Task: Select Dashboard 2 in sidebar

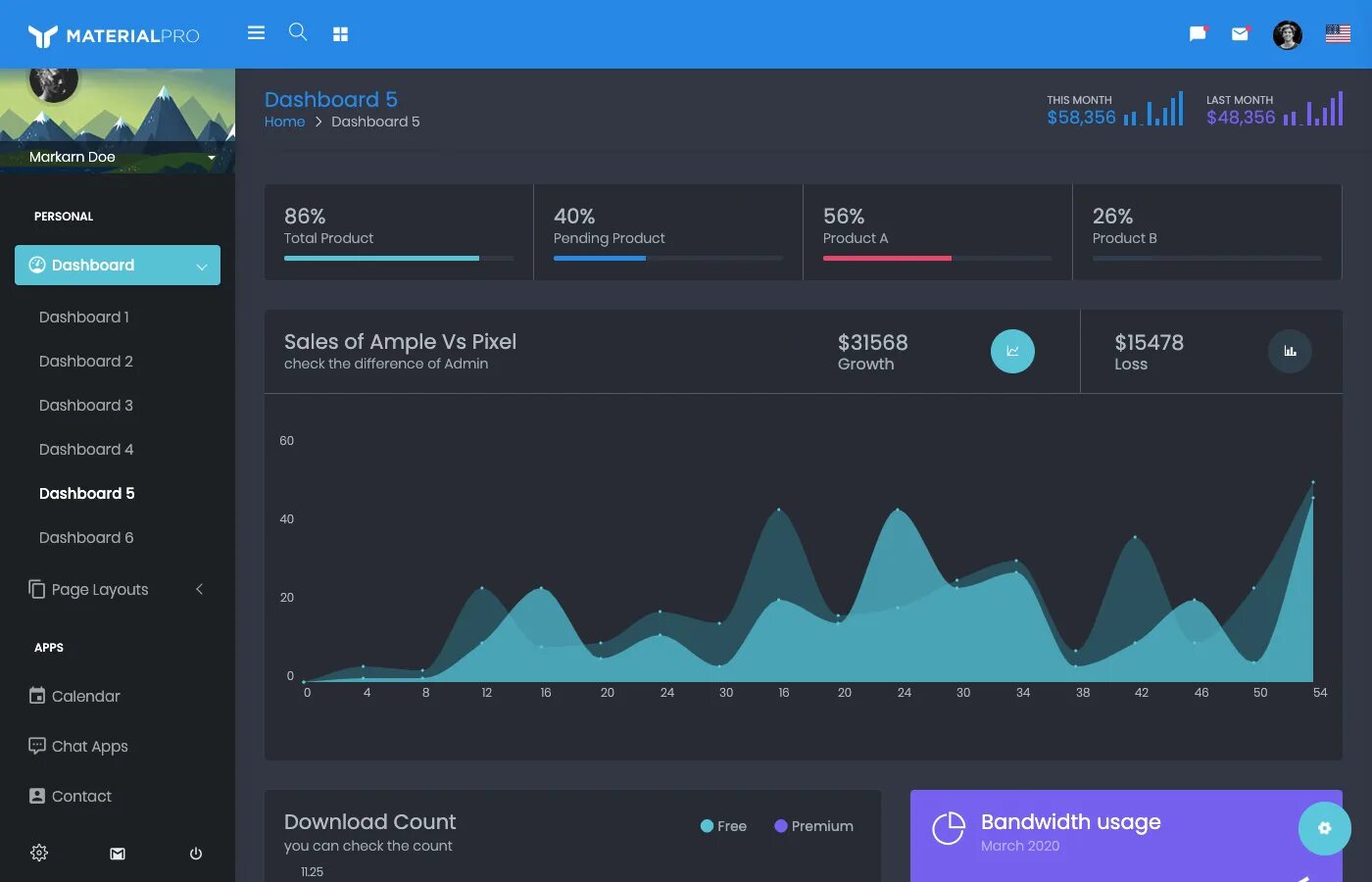Action: pyautogui.click(x=86, y=362)
